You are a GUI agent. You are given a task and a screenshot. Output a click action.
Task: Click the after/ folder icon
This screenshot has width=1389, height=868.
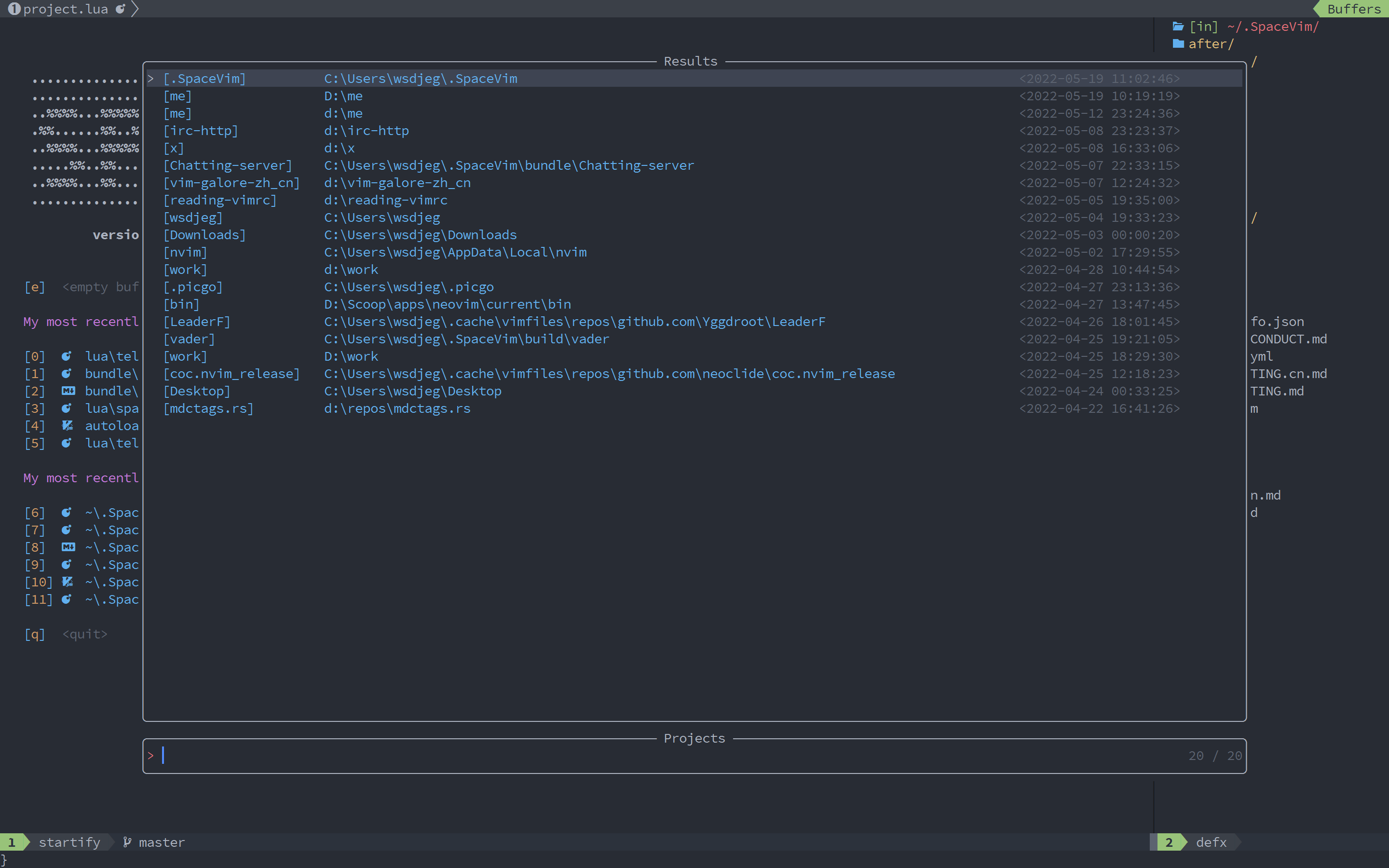pyautogui.click(x=1178, y=43)
